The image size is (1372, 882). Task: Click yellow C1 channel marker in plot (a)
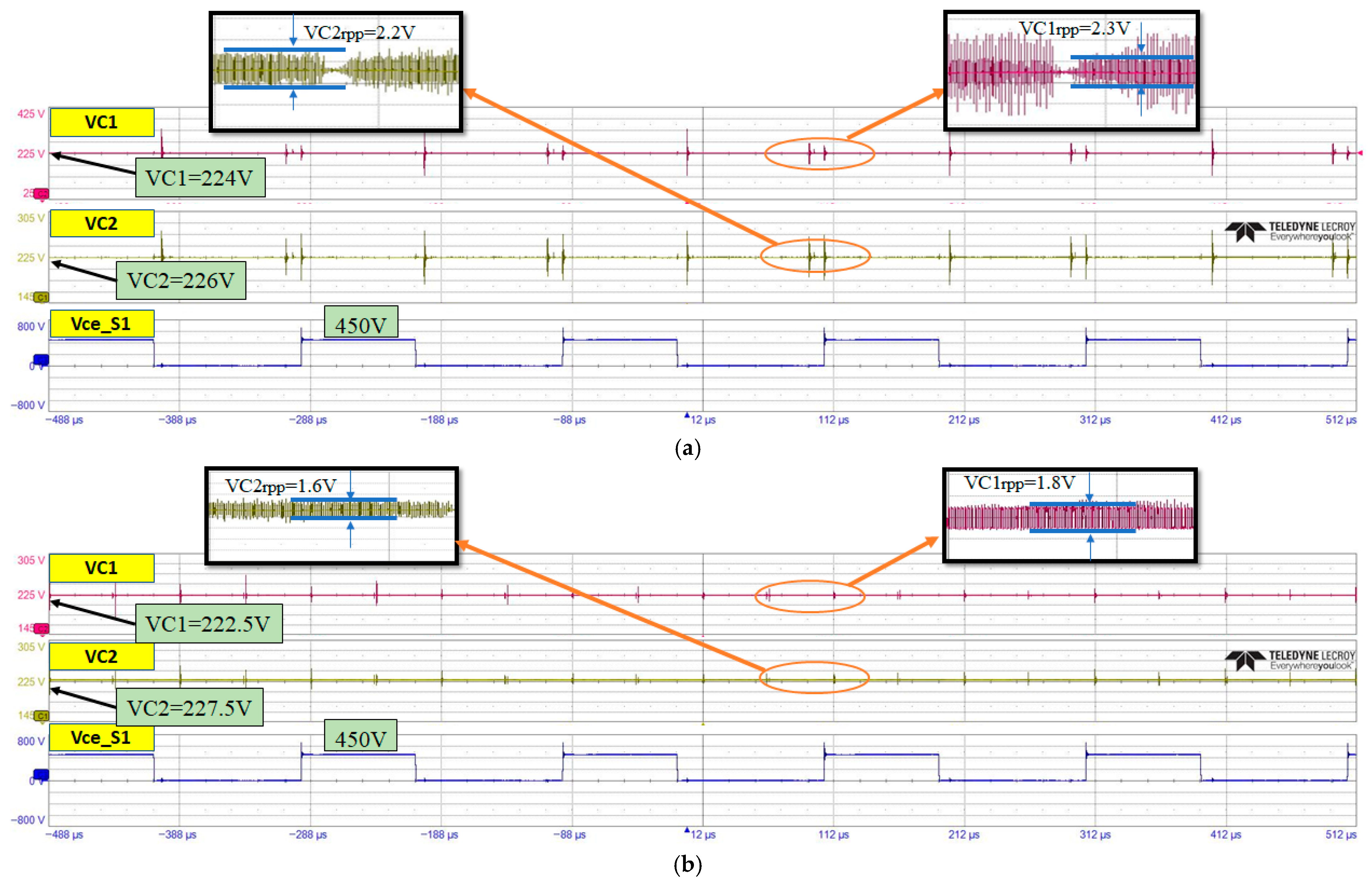click(41, 297)
